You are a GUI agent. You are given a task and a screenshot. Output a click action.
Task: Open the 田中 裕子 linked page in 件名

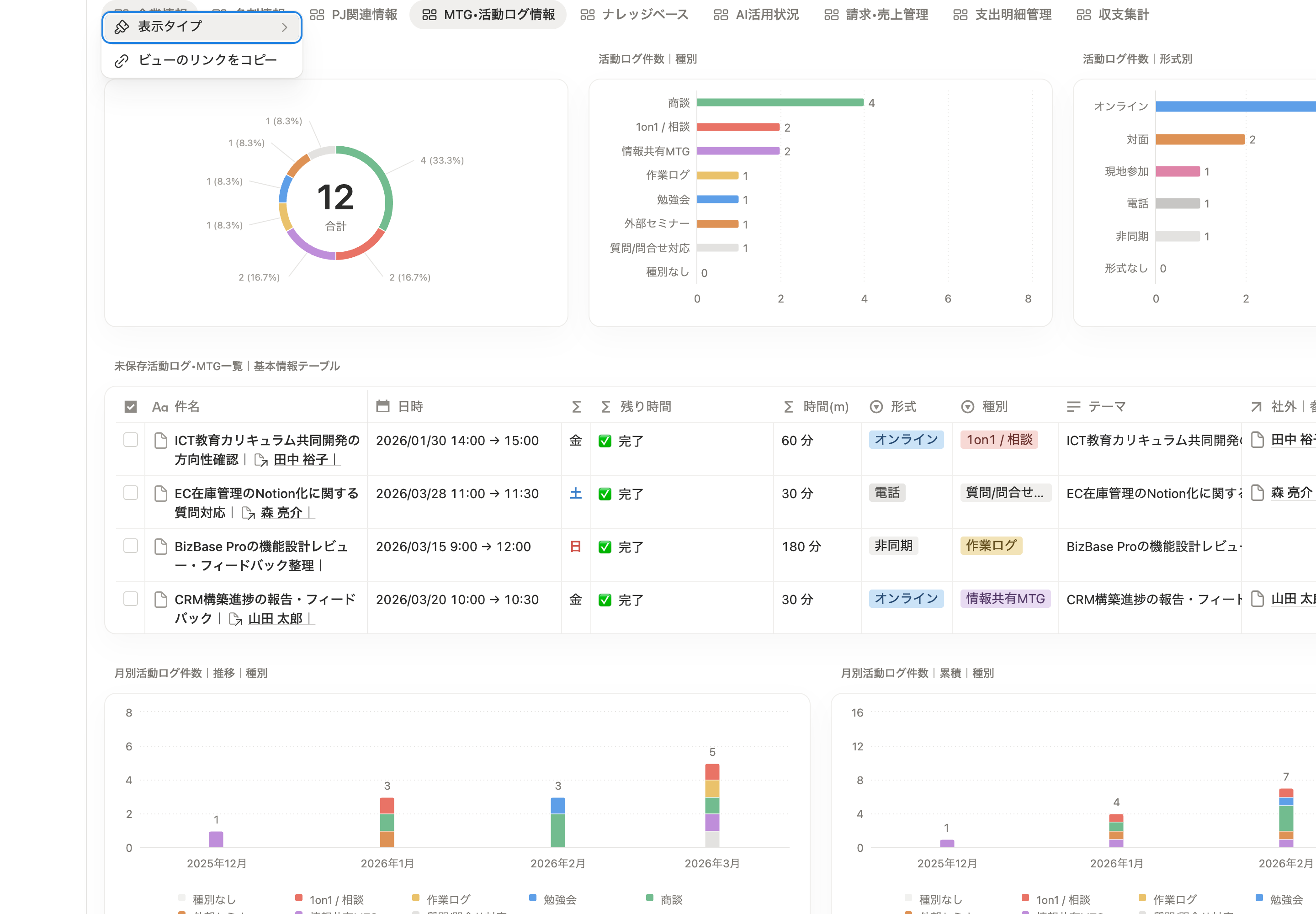[x=301, y=459]
